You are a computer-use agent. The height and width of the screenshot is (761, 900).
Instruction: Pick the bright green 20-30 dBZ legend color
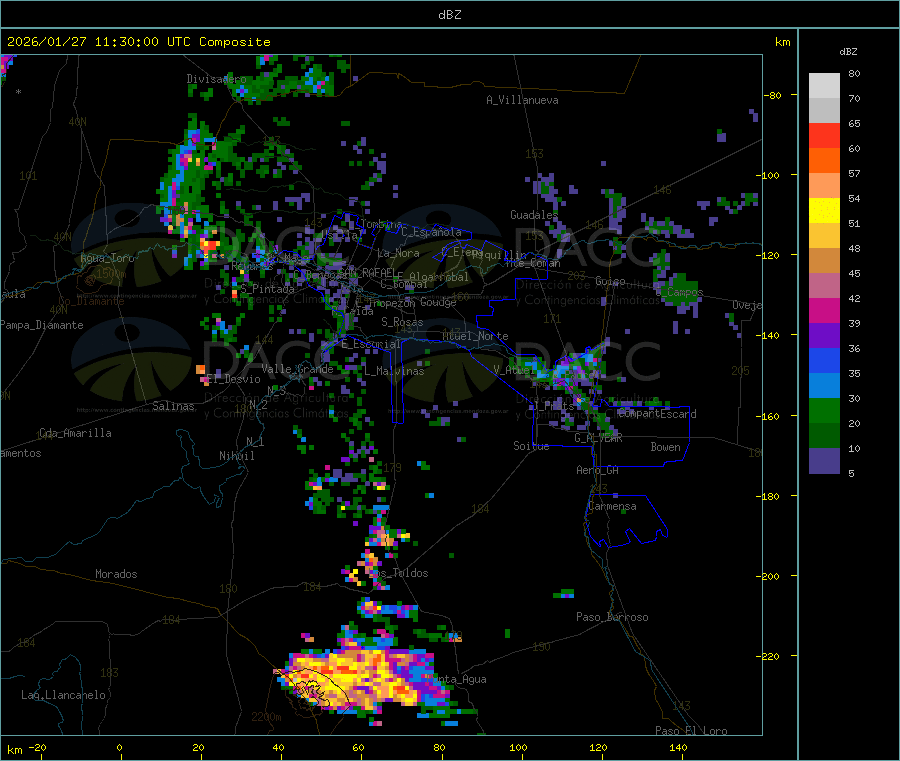pyautogui.click(x=824, y=410)
